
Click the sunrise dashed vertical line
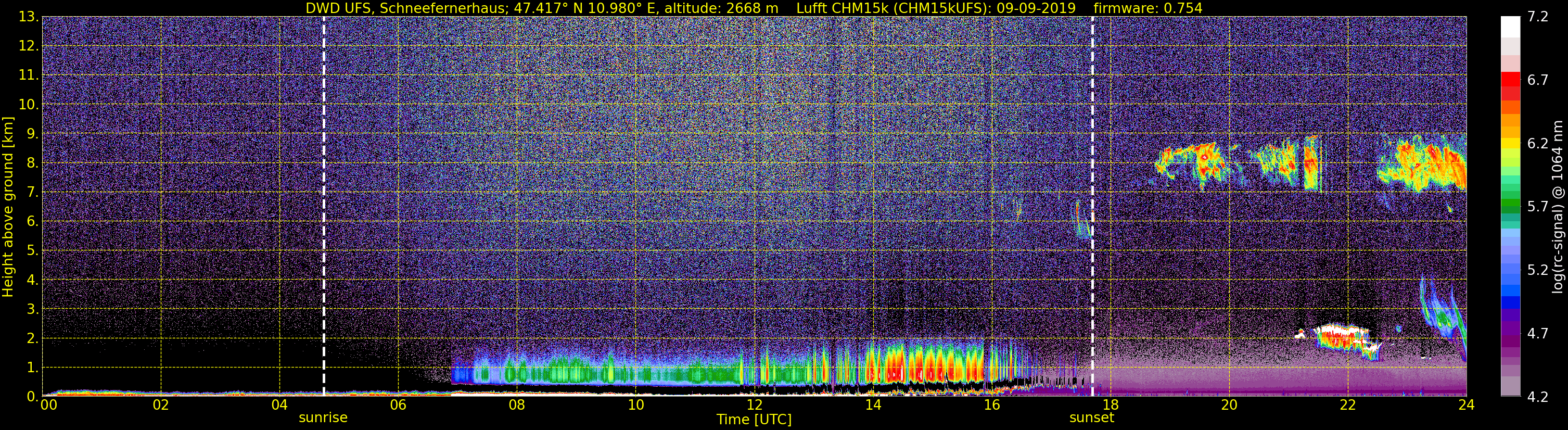pyautogui.click(x=323, y=207)
